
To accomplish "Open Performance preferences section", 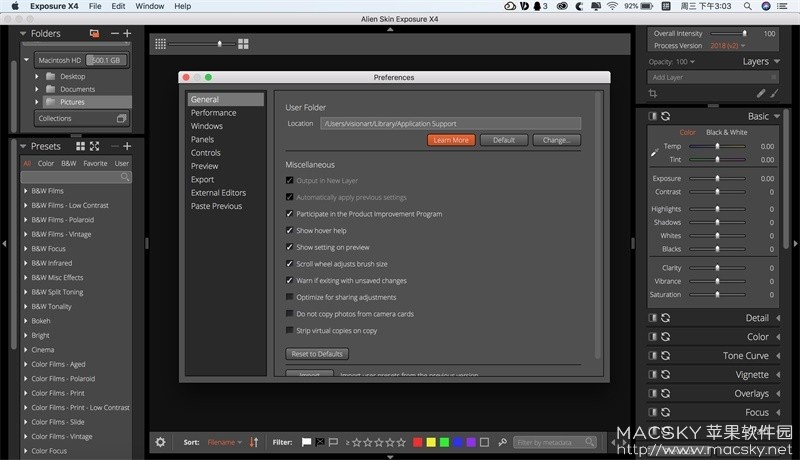I will (x=213, y=113).
